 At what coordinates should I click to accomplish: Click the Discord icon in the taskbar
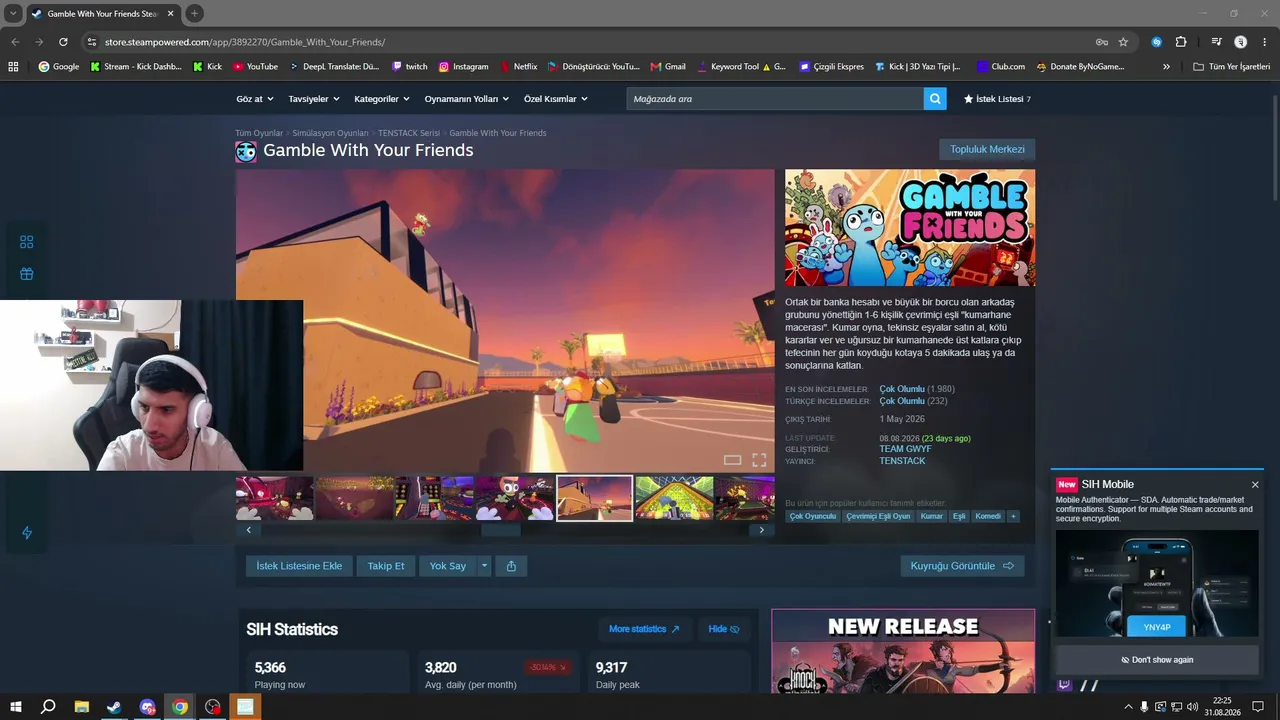coord(148,707)
